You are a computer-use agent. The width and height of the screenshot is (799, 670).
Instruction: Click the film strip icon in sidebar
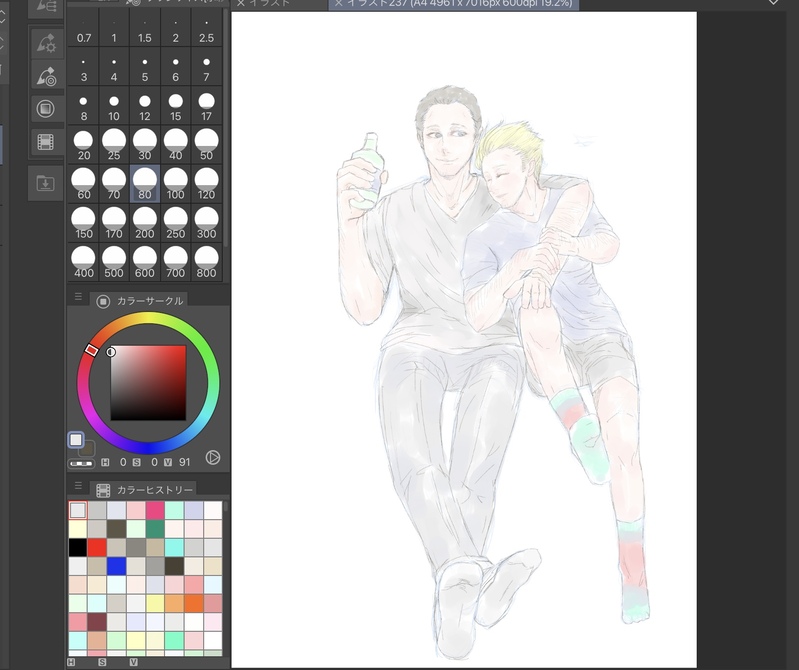click(x=46, y=141)
